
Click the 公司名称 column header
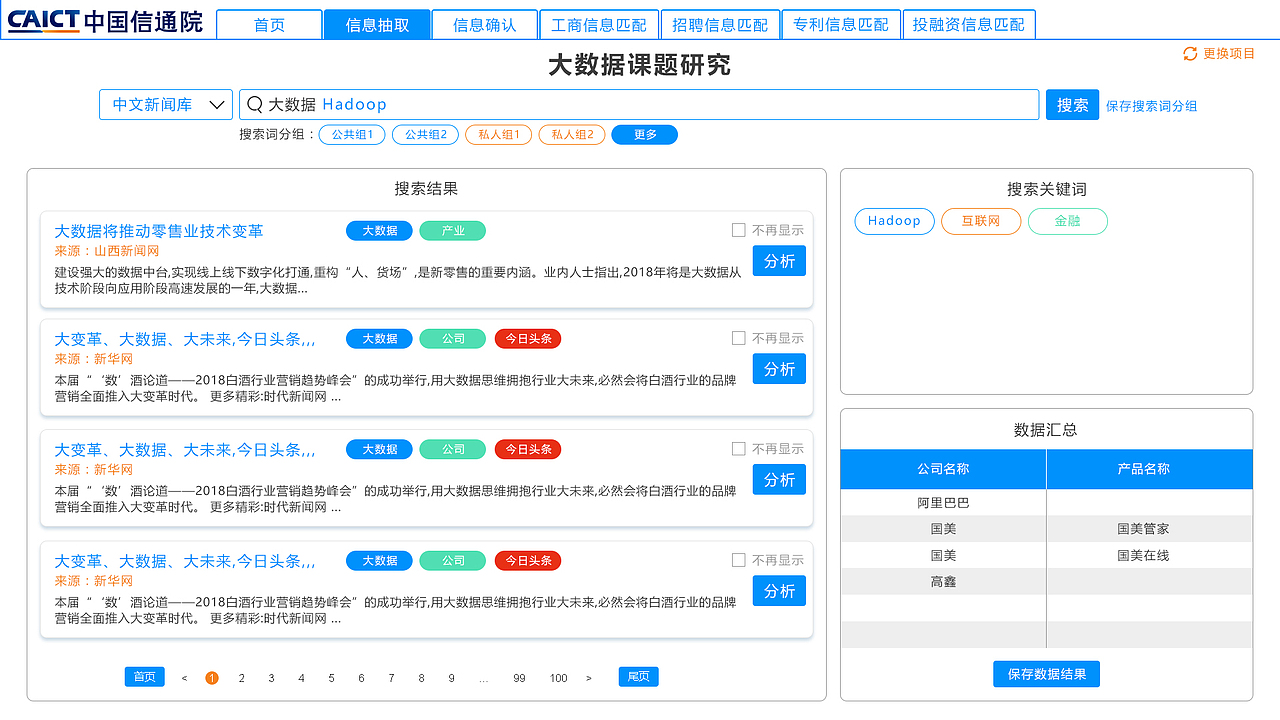point(943,469)
